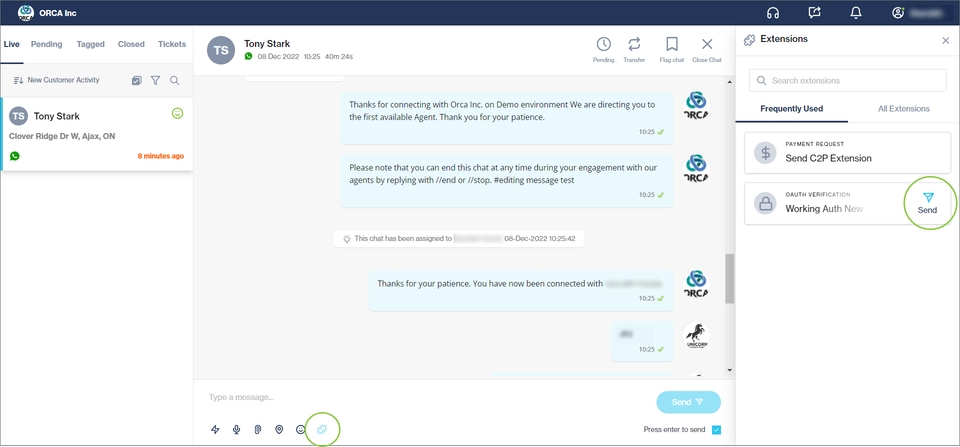Switch to the Tagged chats tab
The width and height of the screenshot is (960, 447).
90,44
